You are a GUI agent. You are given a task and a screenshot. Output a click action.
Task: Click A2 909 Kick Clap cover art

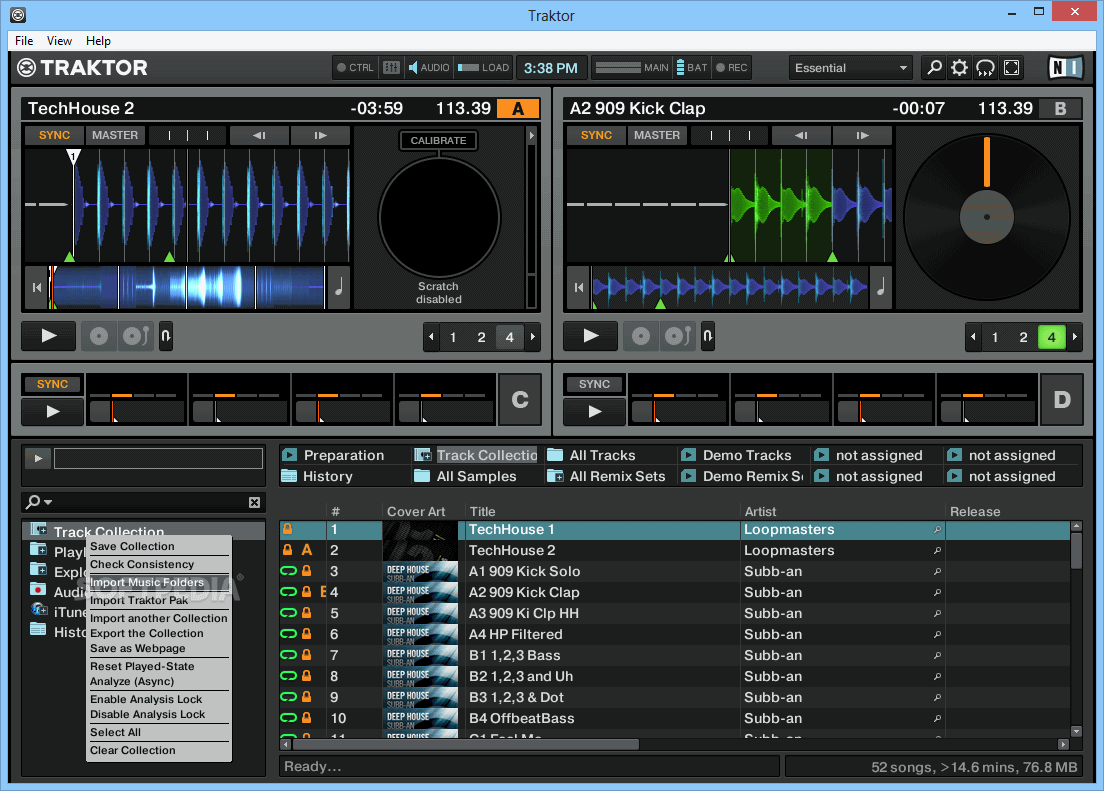pyautogui.click(x=421, y=592)
